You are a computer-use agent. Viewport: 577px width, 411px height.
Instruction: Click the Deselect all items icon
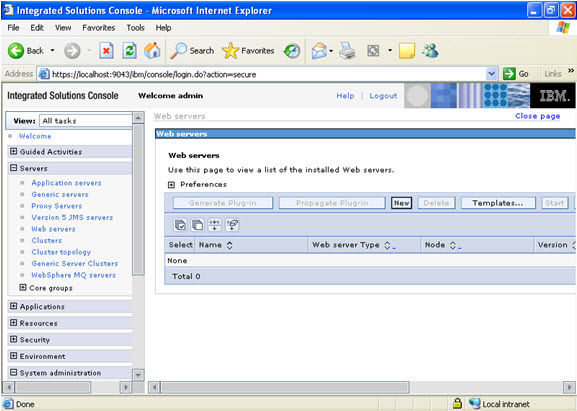198,224
